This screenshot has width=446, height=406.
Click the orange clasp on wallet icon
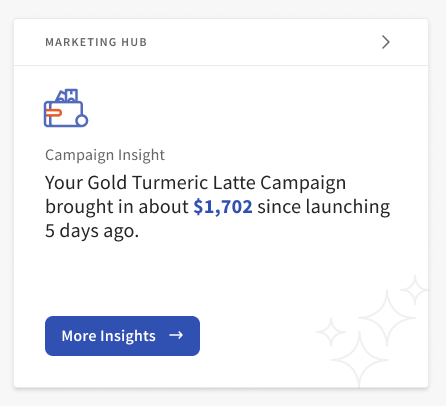point(53,113)
